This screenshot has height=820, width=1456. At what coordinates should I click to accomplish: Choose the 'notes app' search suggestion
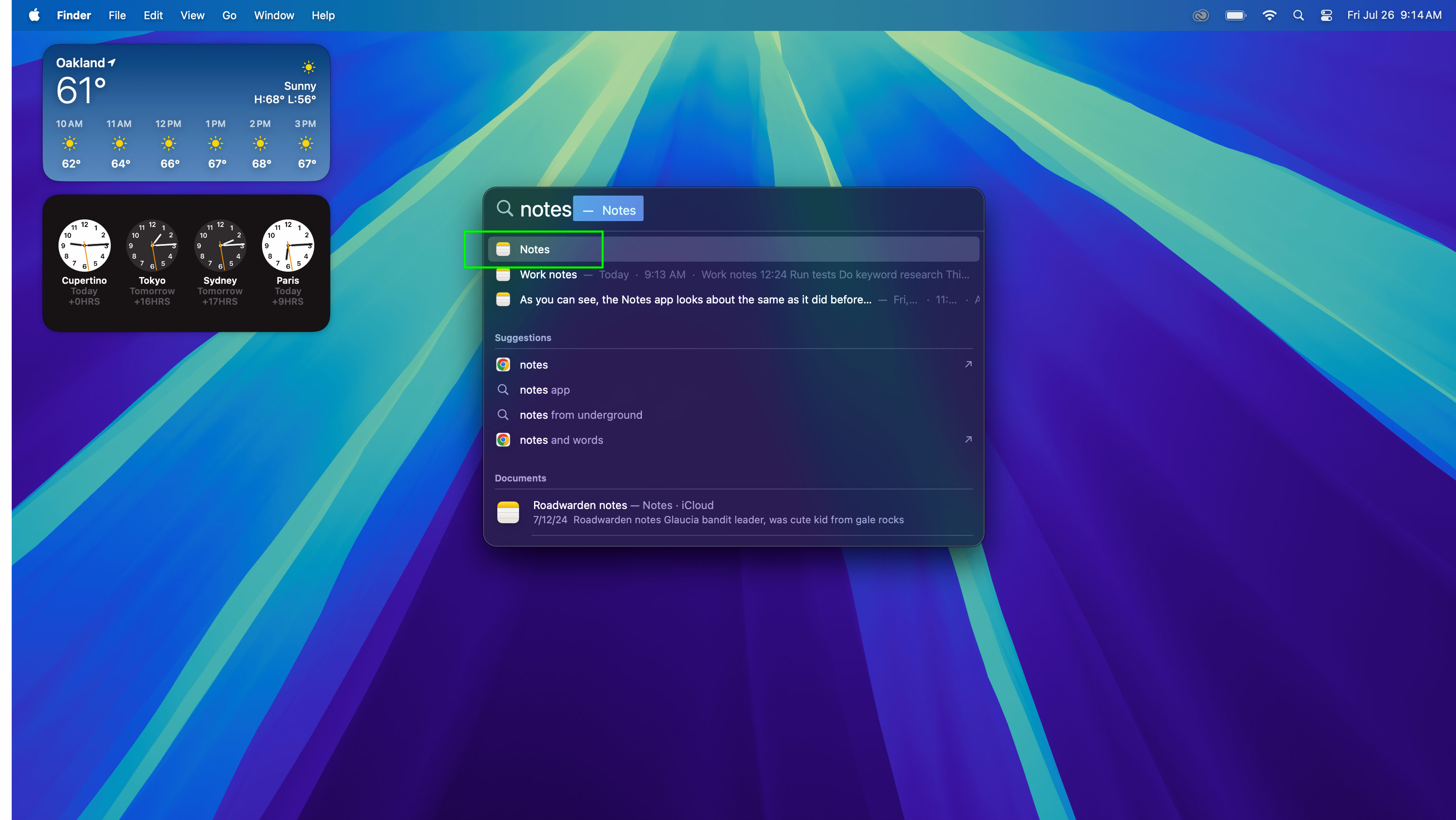coord(544,390)
